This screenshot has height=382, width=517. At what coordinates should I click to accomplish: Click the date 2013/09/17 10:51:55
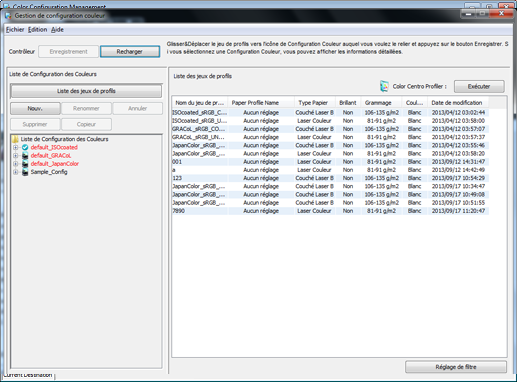458,203
